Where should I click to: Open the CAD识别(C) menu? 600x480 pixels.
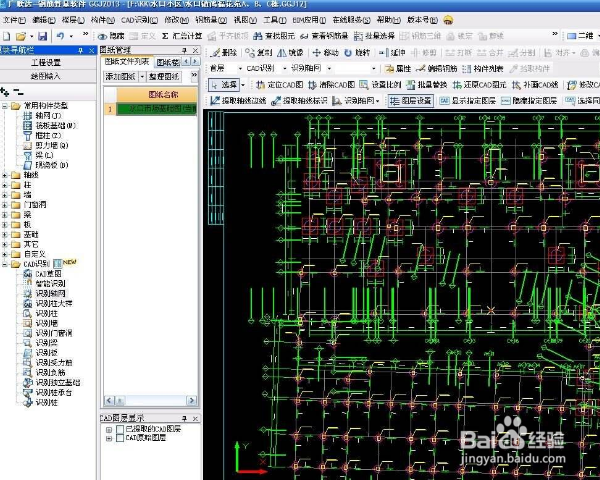(139, 20)
